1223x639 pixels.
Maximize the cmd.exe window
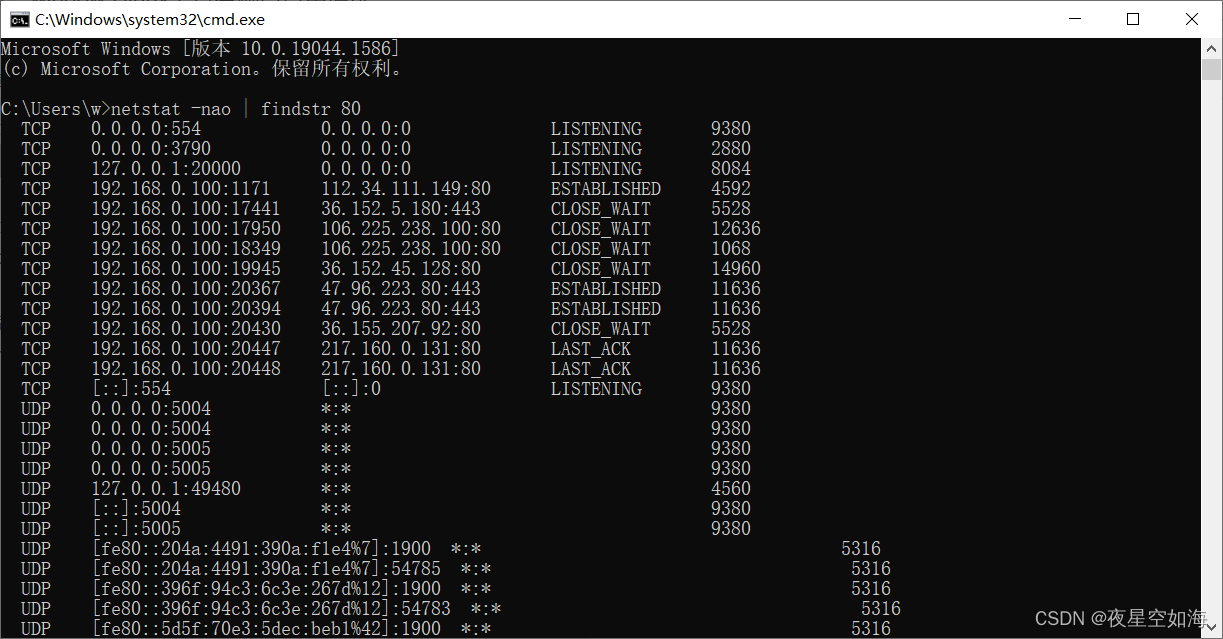pyautogui.click(x=1132, y=19)
